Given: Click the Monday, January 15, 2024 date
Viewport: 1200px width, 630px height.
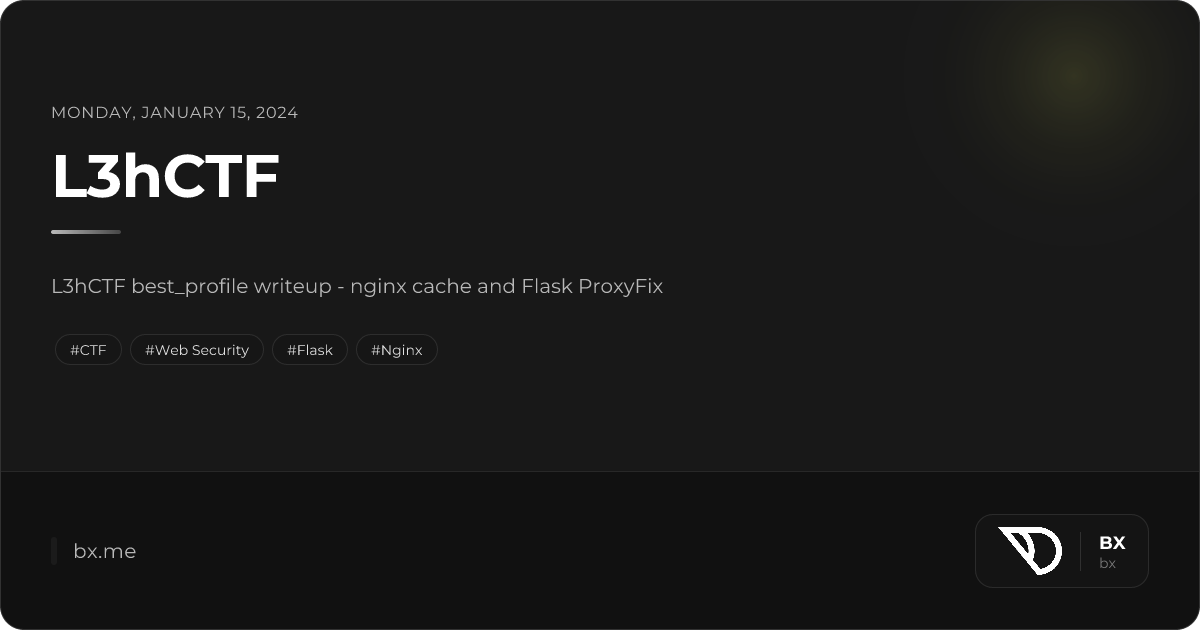Looking at the screenshot, I should coord(175,112).
